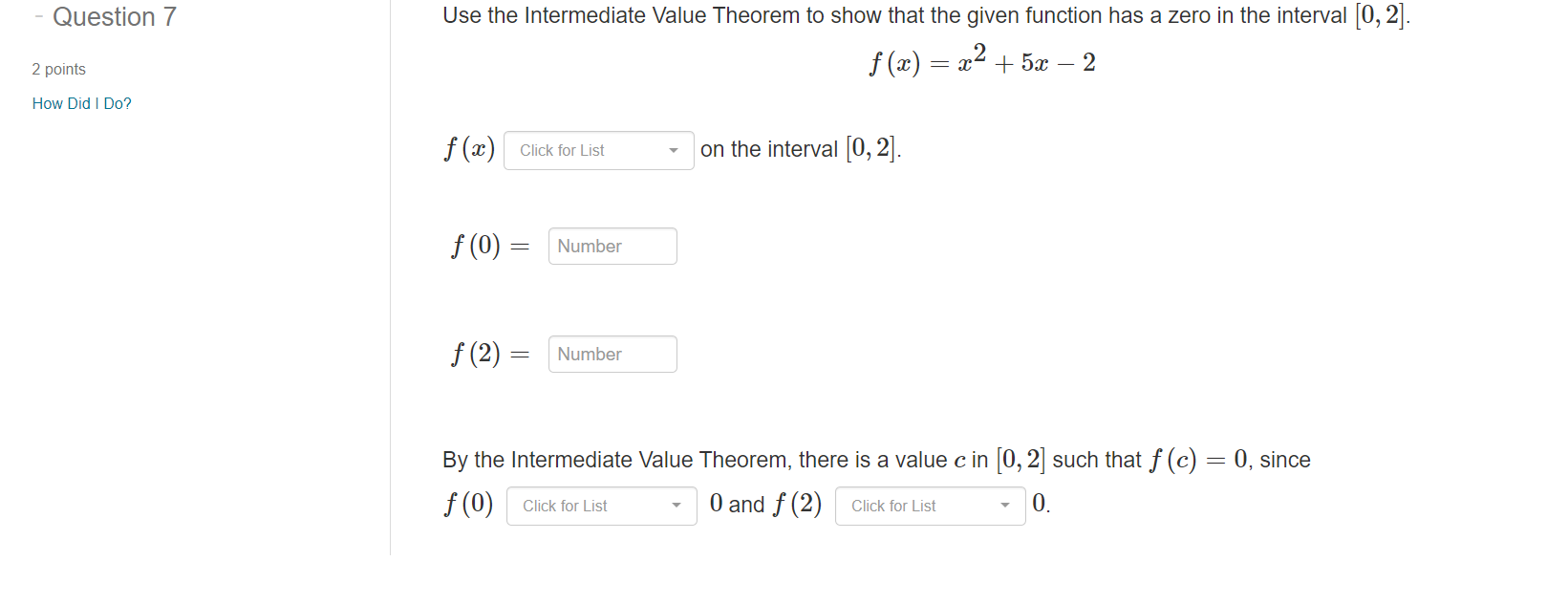Click the arrow on the f(0) comparison dropdown
The image size is (1568, 605).
[x=677, y=506]
